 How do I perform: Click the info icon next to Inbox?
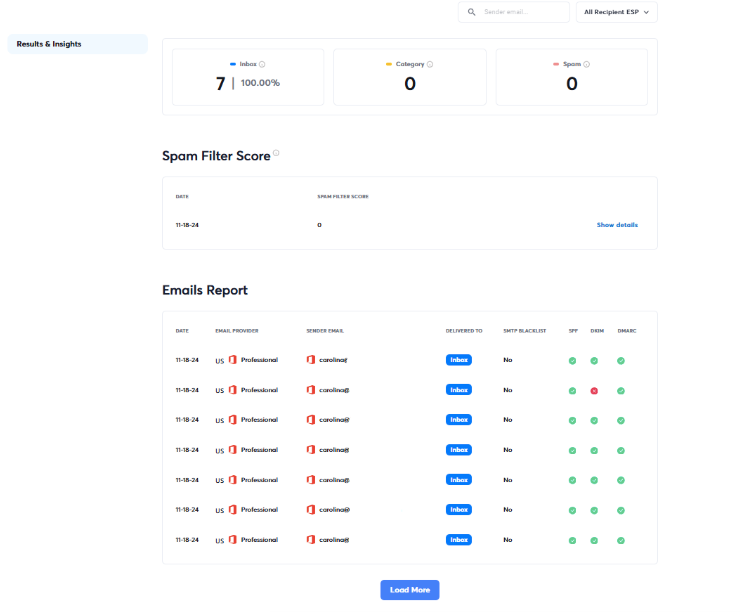[x=262, y=64]
